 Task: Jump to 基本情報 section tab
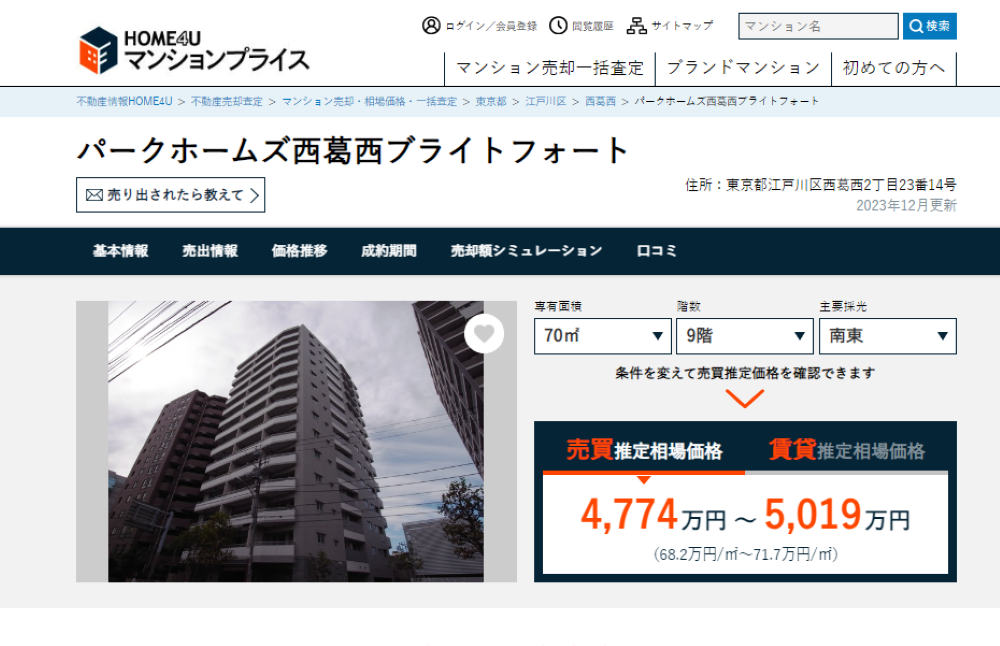click(x=121, y=251)
